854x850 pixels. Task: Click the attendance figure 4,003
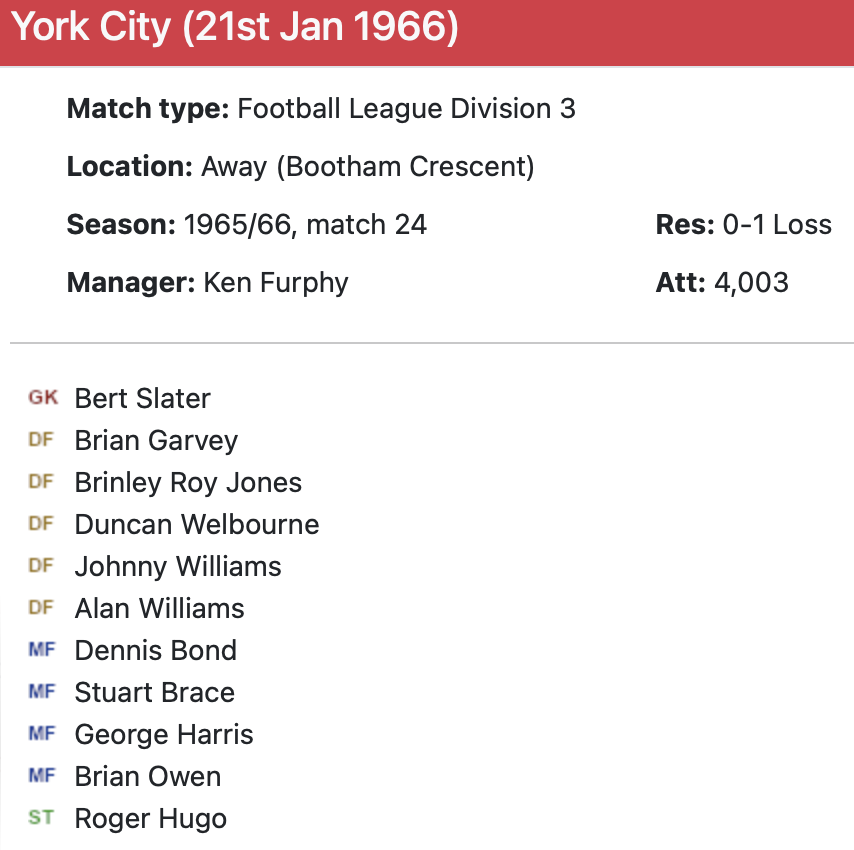(751, 282)
